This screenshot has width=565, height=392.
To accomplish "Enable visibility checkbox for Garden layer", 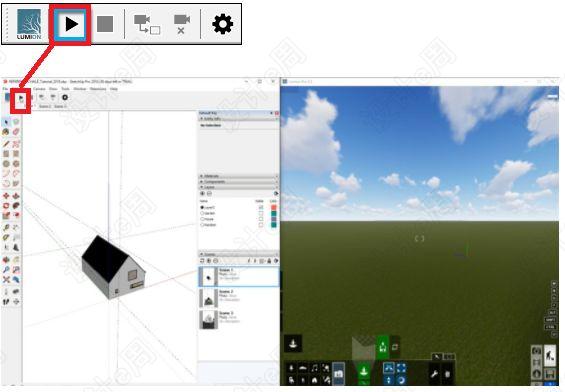I will click(261, 213).
